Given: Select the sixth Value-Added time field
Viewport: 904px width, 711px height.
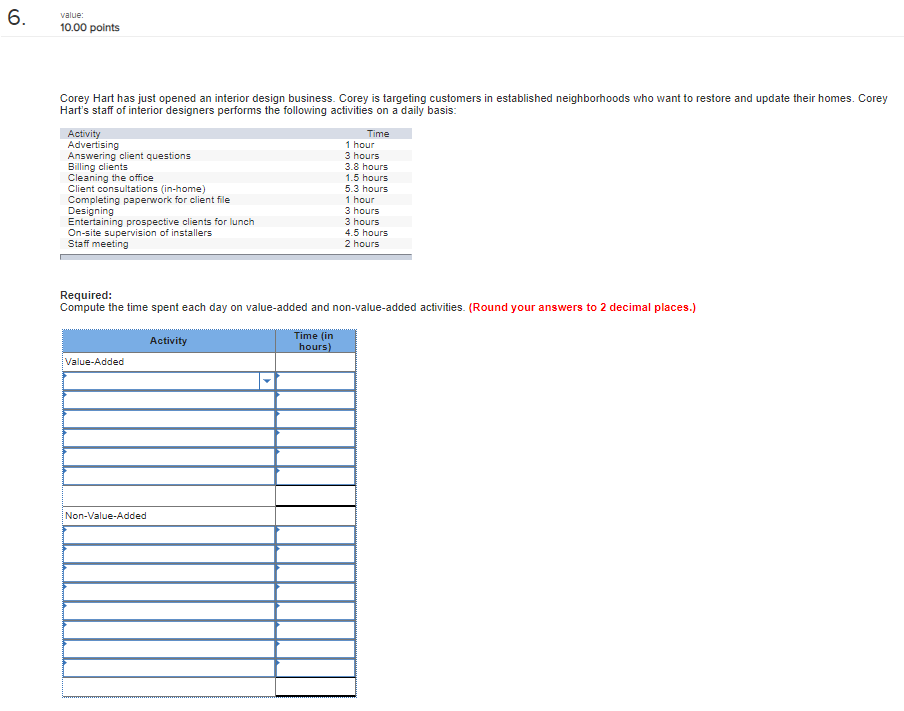Looking at the screenshot, I should [315, 476].
